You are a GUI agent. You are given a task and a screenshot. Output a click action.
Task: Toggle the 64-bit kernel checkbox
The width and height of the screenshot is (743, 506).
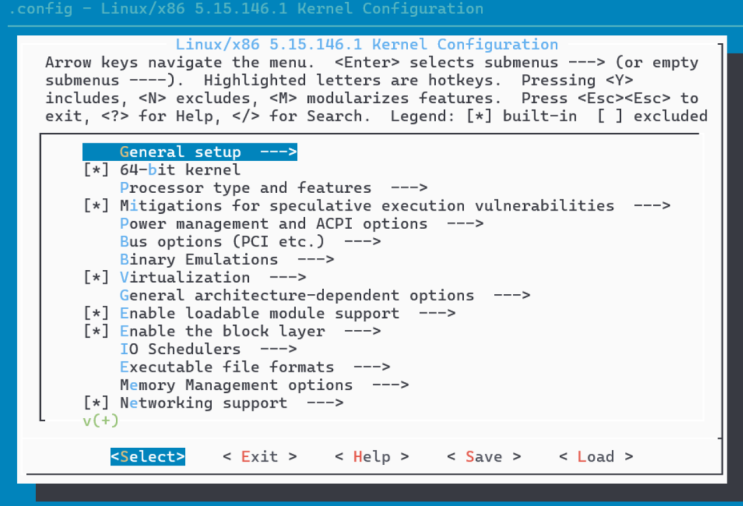96,170
